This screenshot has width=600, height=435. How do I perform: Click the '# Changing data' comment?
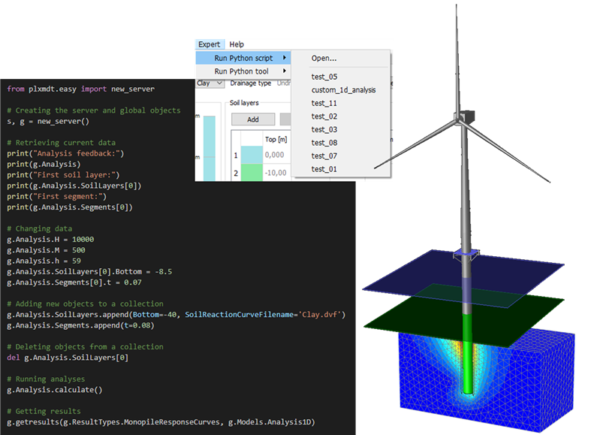pyautogui.click(x=39, y=229)
